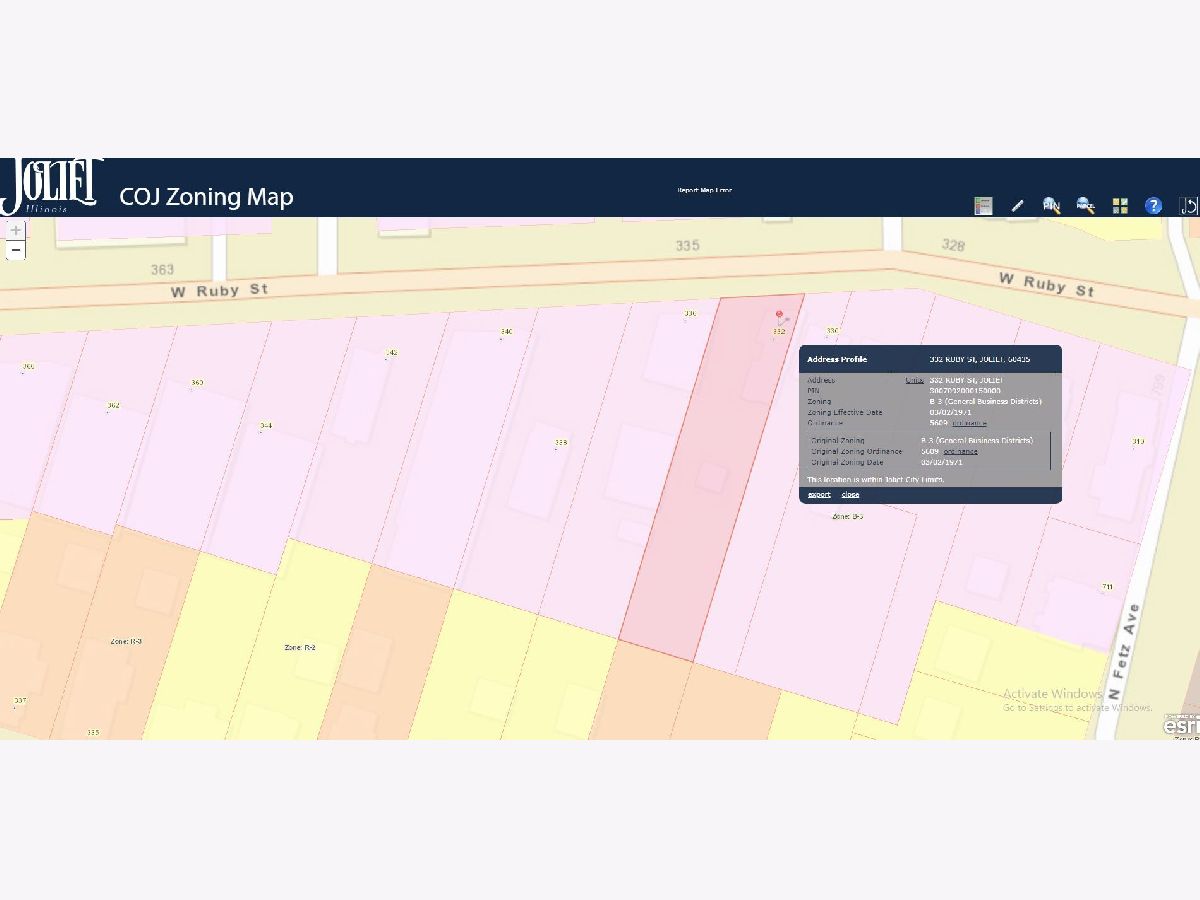Click the Report Map Error link
The width and height of the screenshot is (1200, 900).
(x=704, y=190)
